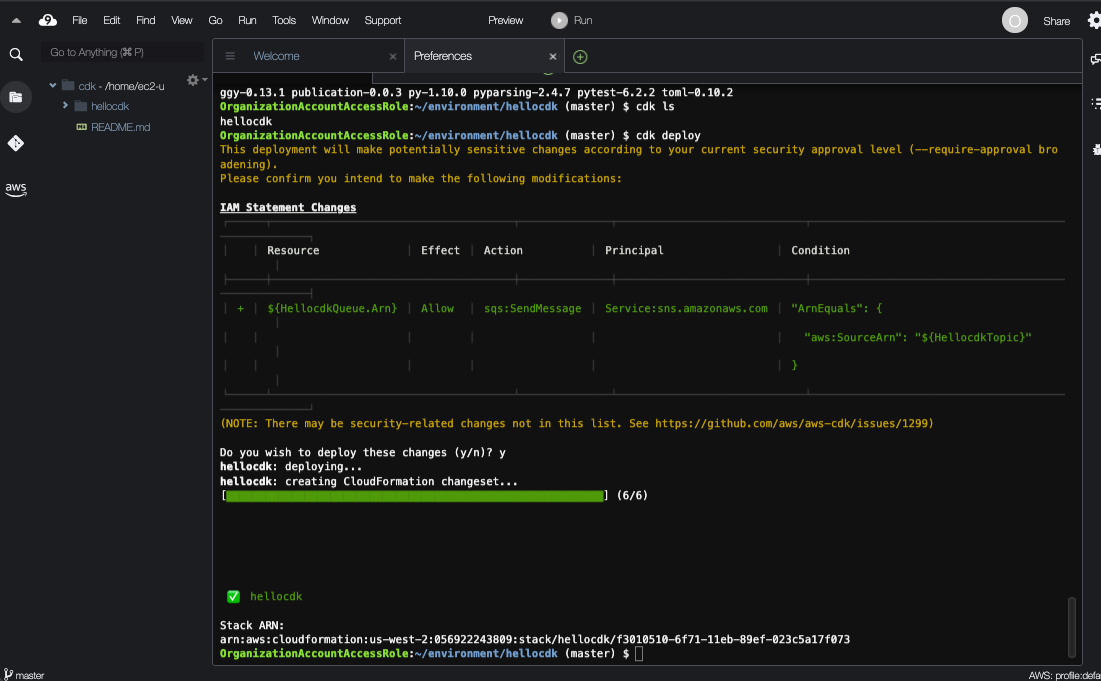Click the "aws:SourceArn" condition line
1101x681 pixels.
918,337
